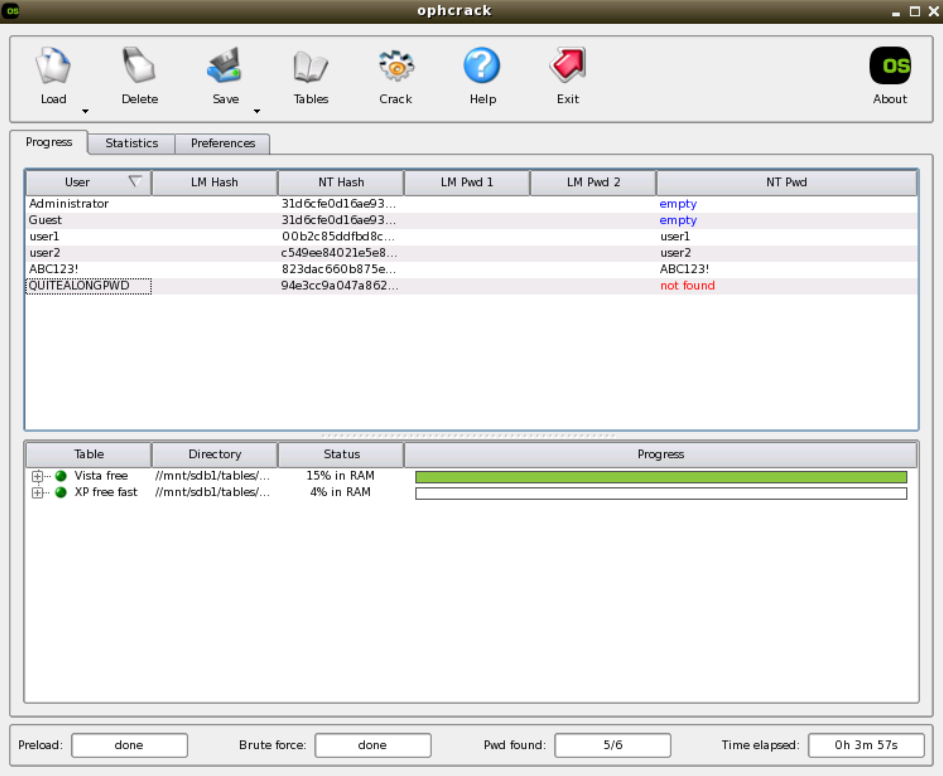Click the Brute force status field
The width and height of the screenshot is (943, 776).
pos(373,745)
